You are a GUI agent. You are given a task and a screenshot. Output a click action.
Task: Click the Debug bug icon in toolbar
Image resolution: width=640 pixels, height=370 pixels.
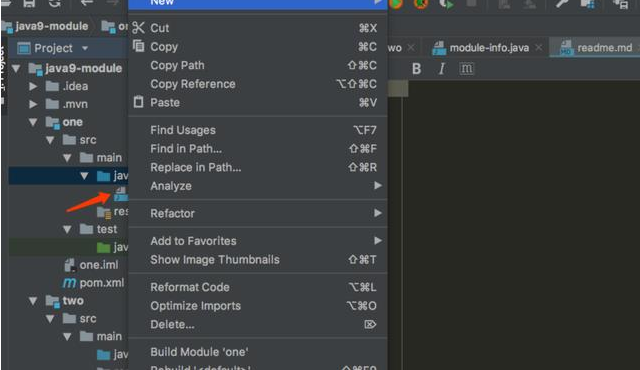click(x=420, y=4)
